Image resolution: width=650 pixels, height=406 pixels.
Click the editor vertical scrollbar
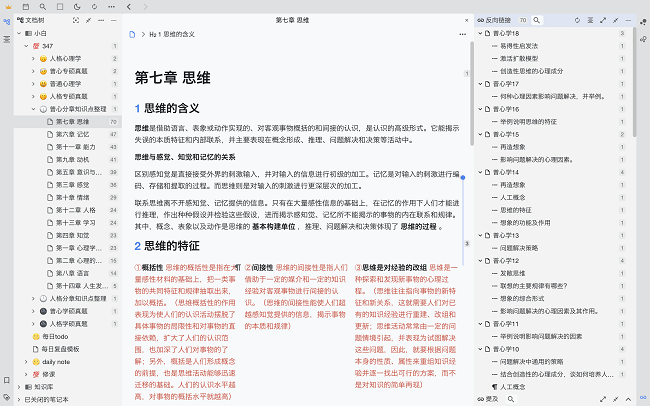click(x=472, y=93)
